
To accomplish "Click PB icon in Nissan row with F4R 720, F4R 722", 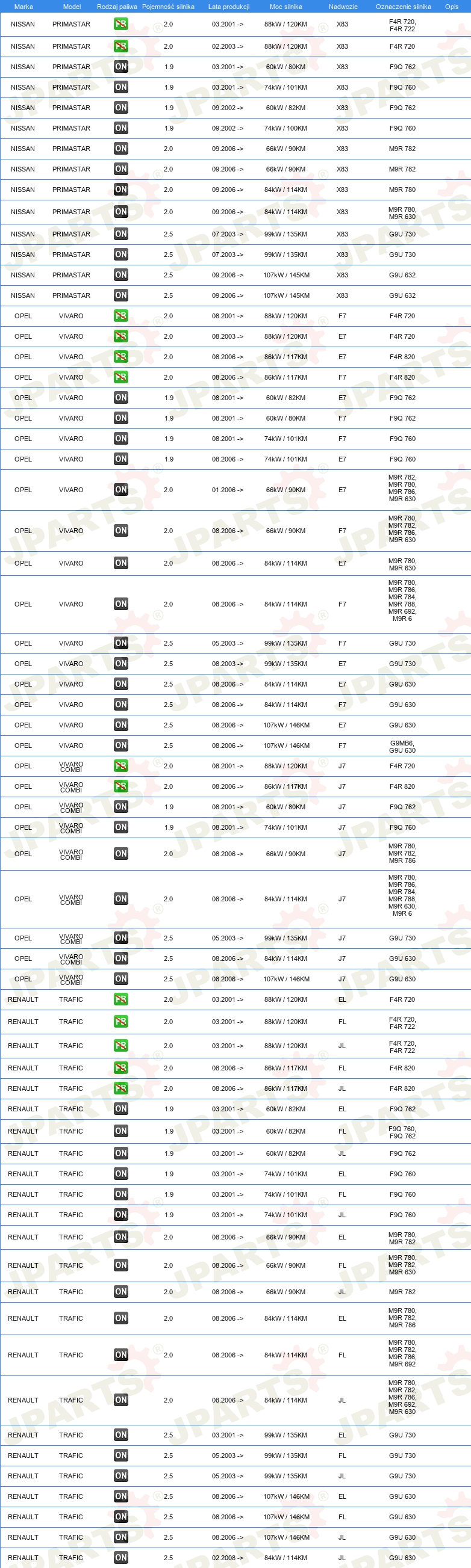I will point(120,24).
